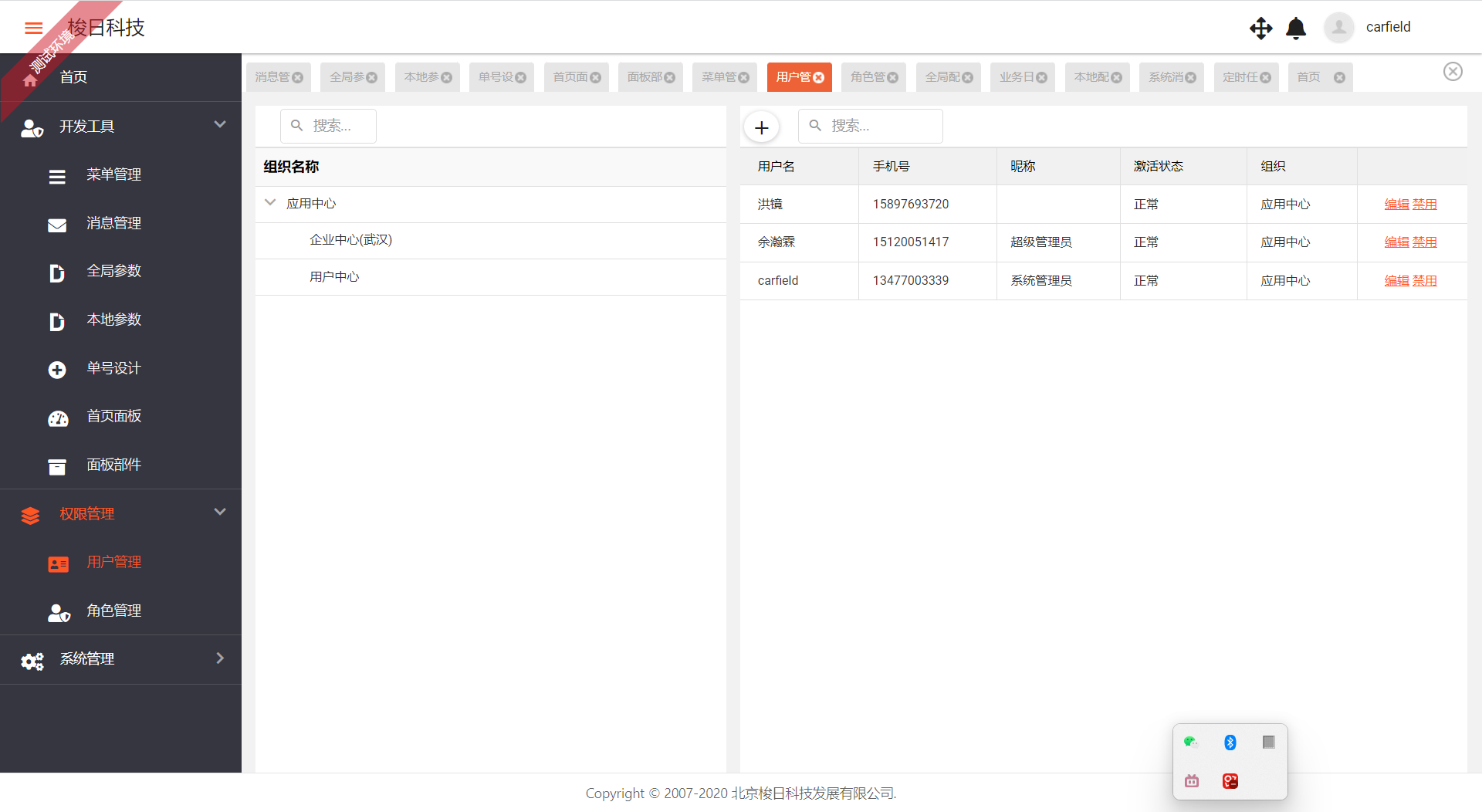The width and height of the screenshot is (1482, 812).
Task: Click the organization search magnifier icon
Action: pos(296,125)
